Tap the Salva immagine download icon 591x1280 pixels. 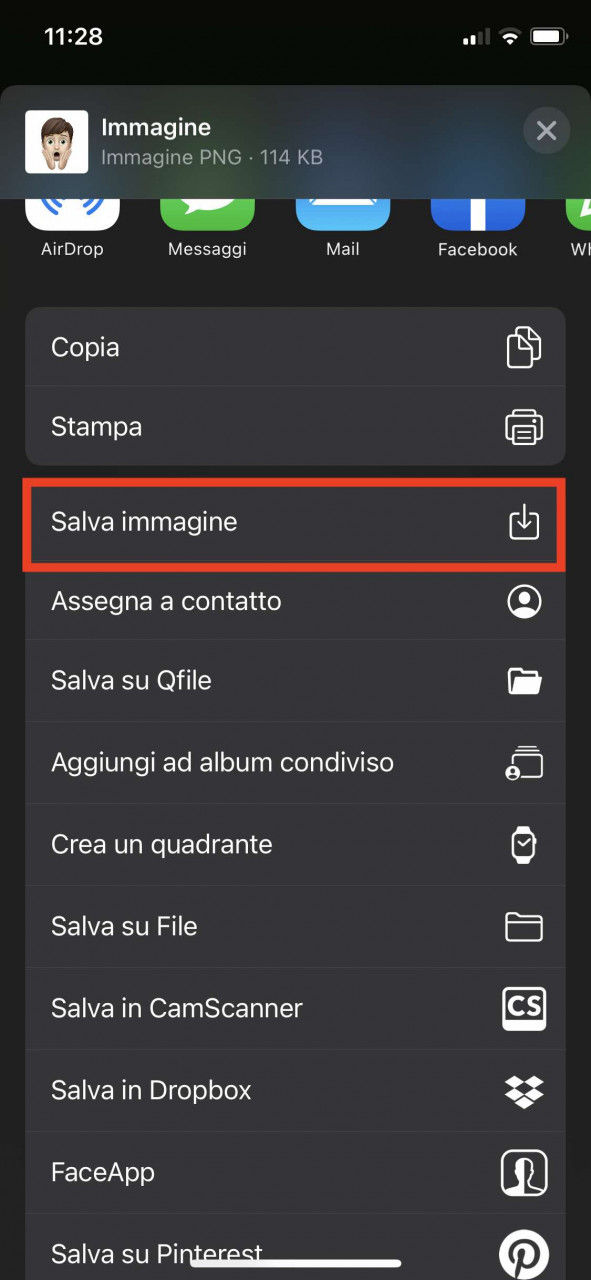pos(524,522)
